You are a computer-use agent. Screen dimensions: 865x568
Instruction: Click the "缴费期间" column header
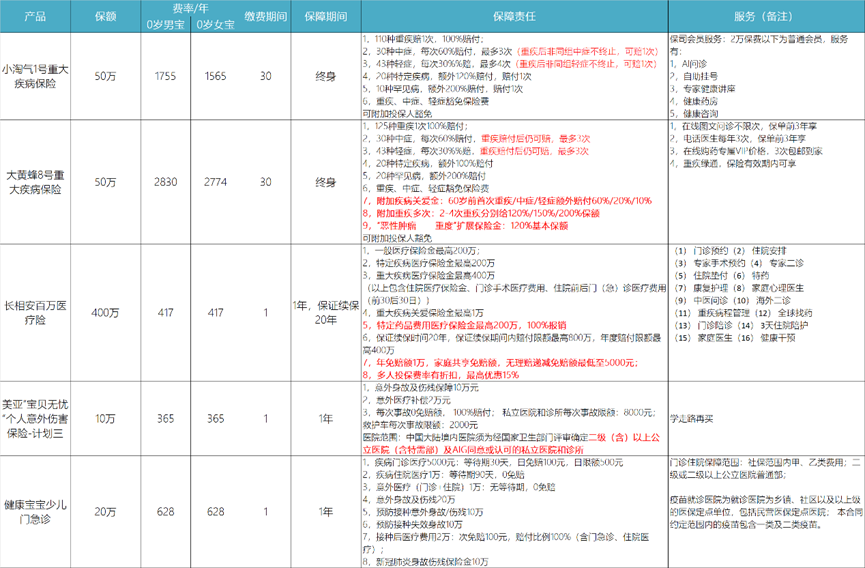click(266, 17)
